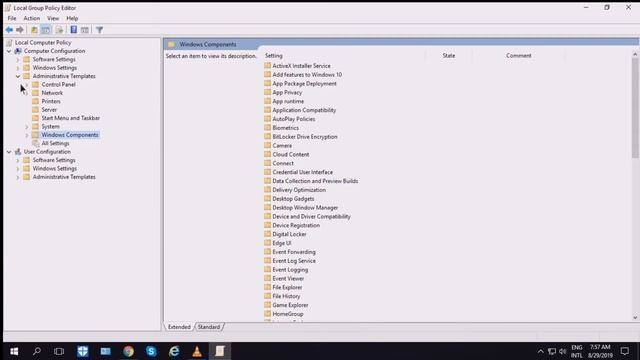Select HomeGroup in the settings list
Viewport: 640px width, 360px height.
click(x=288, y=314)
